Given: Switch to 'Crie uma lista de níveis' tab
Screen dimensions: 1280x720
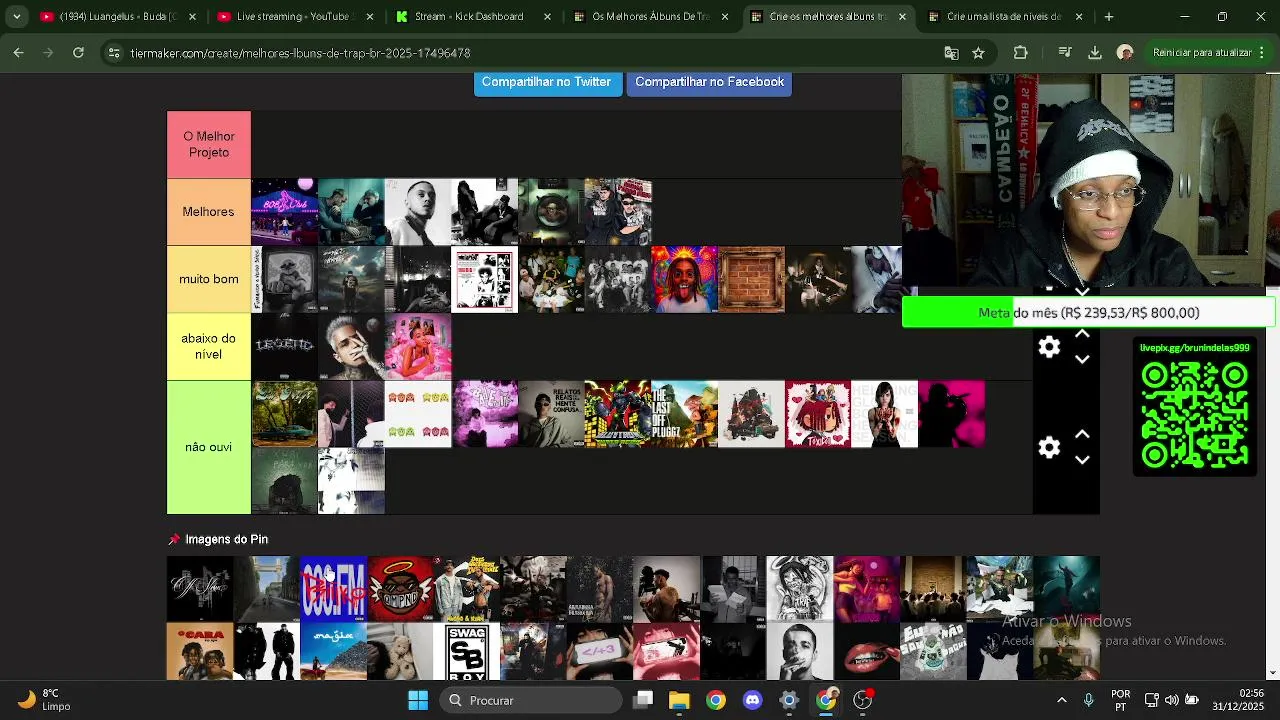Looking at the screenshot, I should coord(1005,17).
